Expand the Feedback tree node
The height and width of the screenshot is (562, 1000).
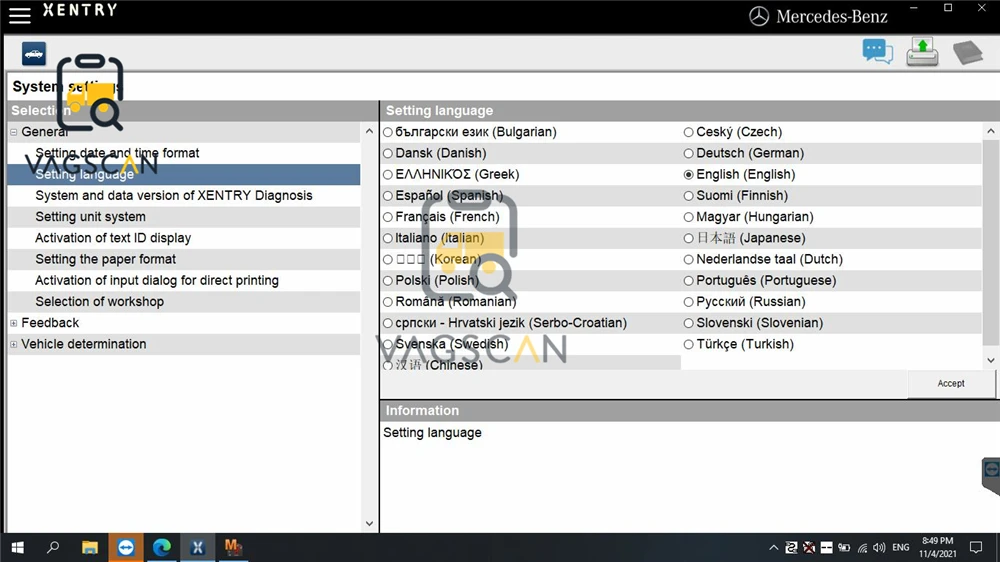tap(13, 323)
